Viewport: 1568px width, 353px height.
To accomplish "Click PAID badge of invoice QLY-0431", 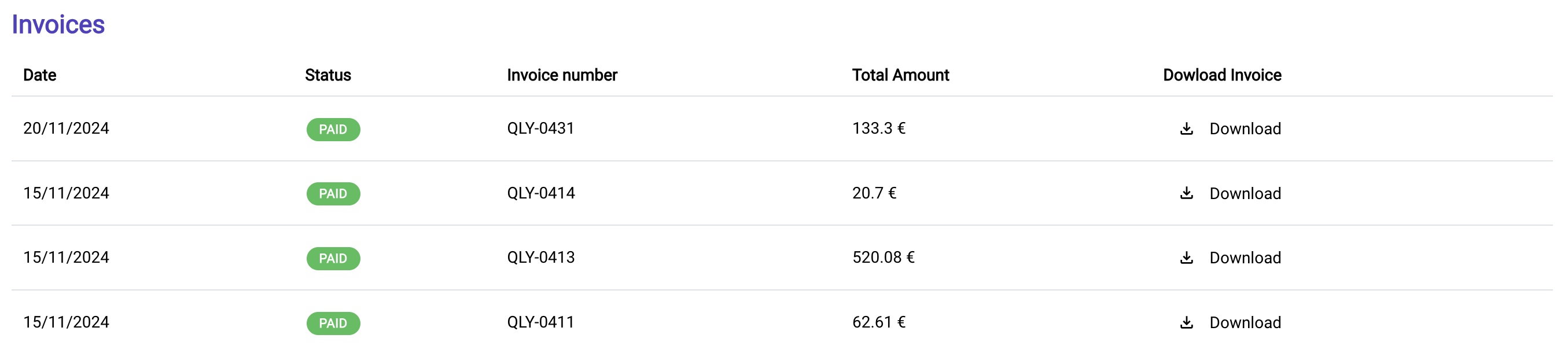I will pyautogui.click(x=333, y=130).
